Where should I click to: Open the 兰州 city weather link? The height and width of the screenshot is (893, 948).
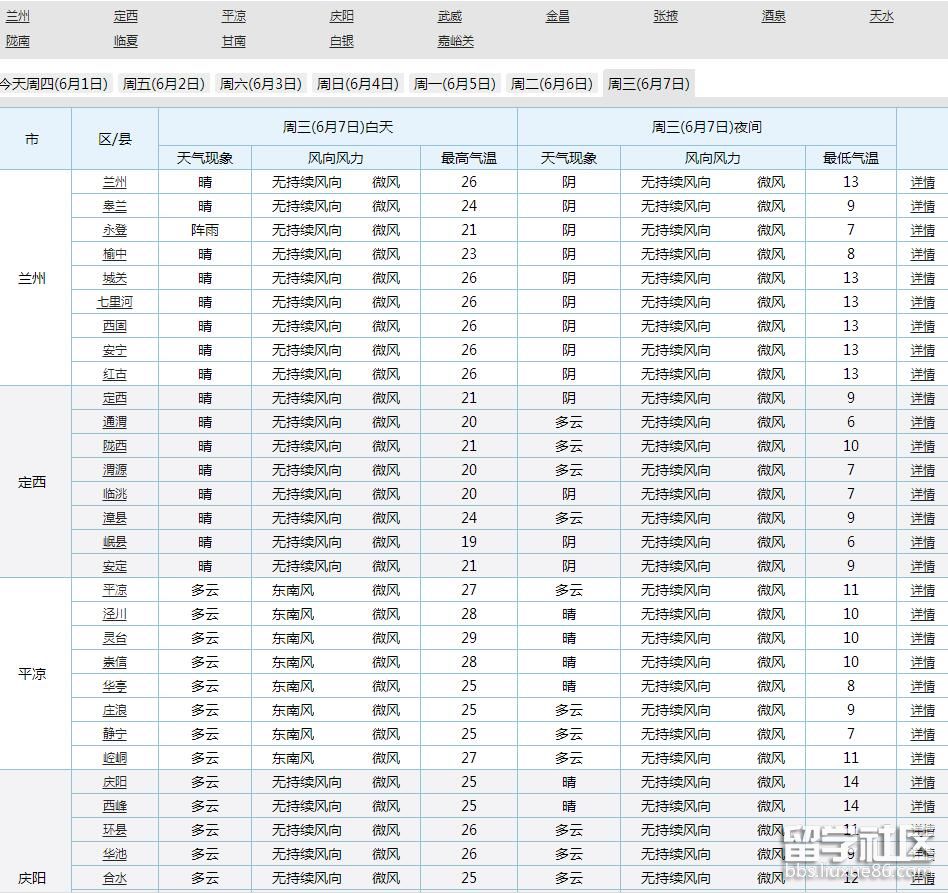point(17,16)
